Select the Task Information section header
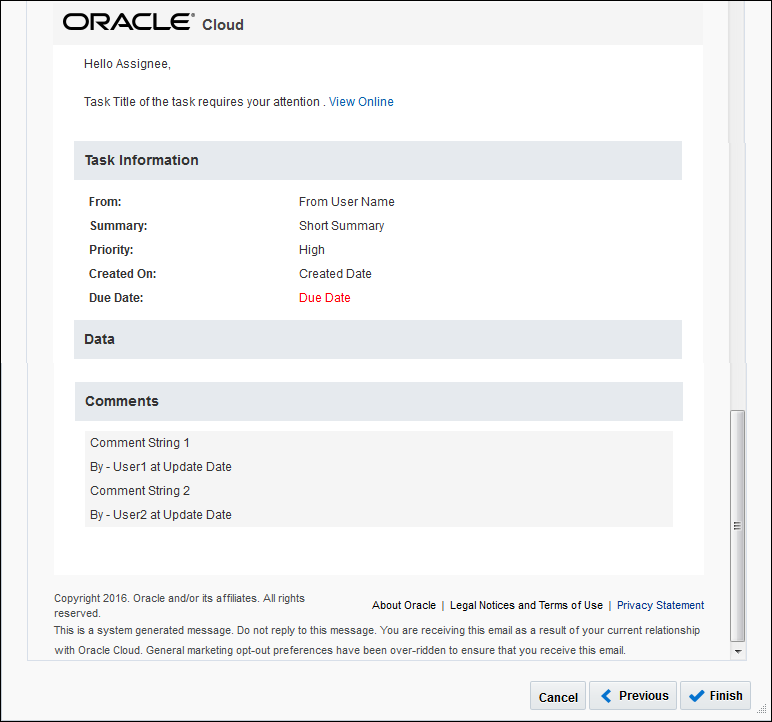Screen dimensions: 772x722 378,160
